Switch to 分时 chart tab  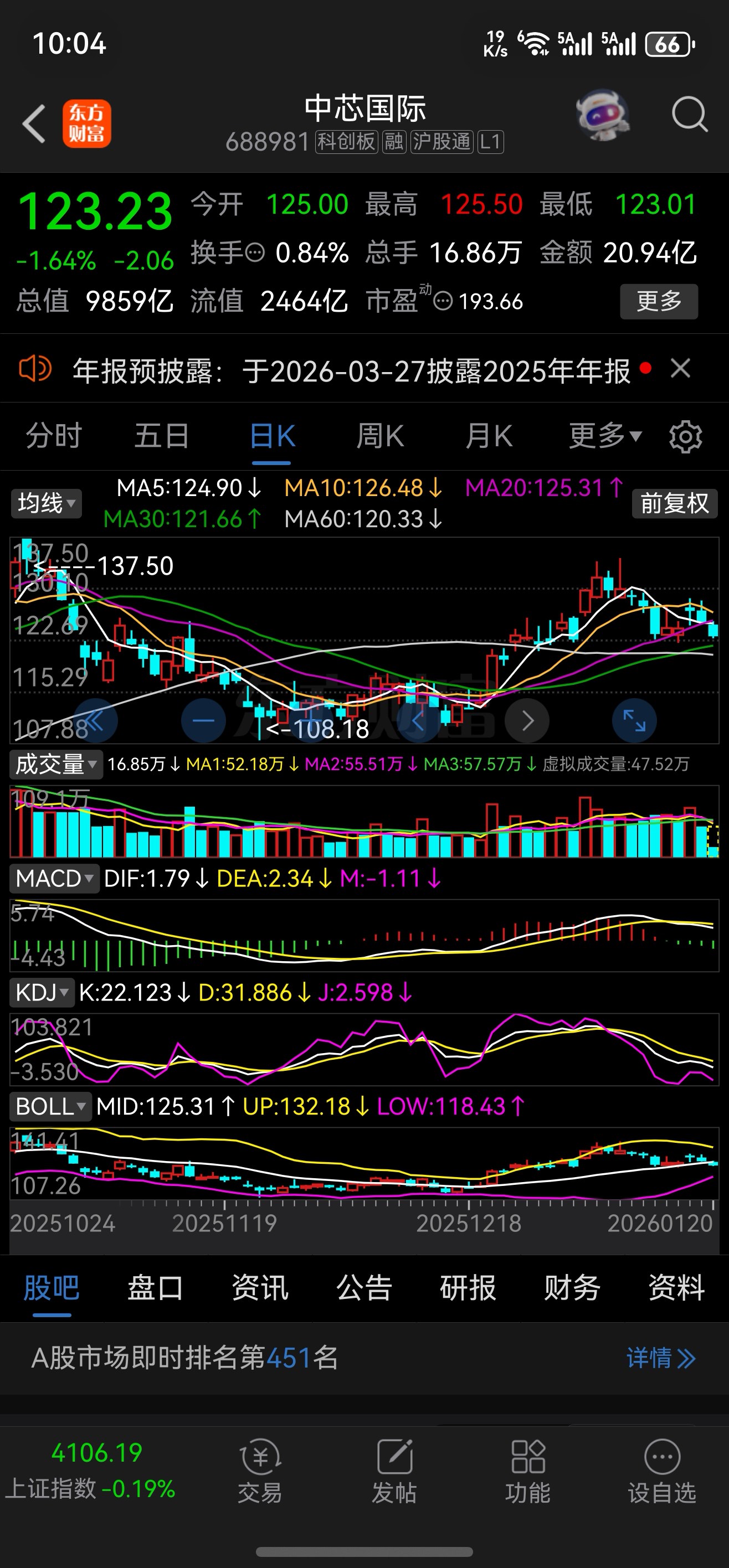54,436
